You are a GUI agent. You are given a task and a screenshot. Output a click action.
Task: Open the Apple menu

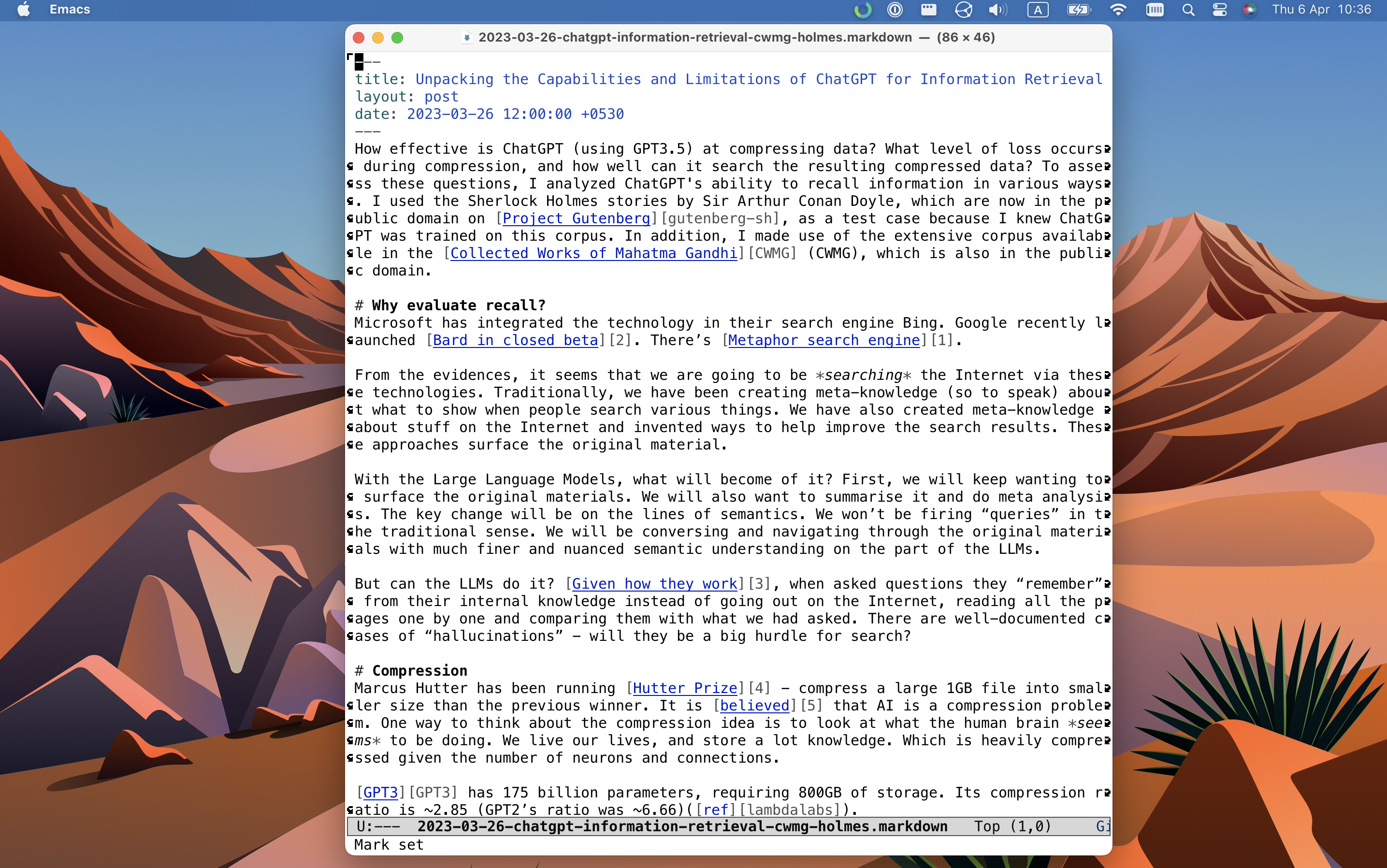[x=24, y=10]
